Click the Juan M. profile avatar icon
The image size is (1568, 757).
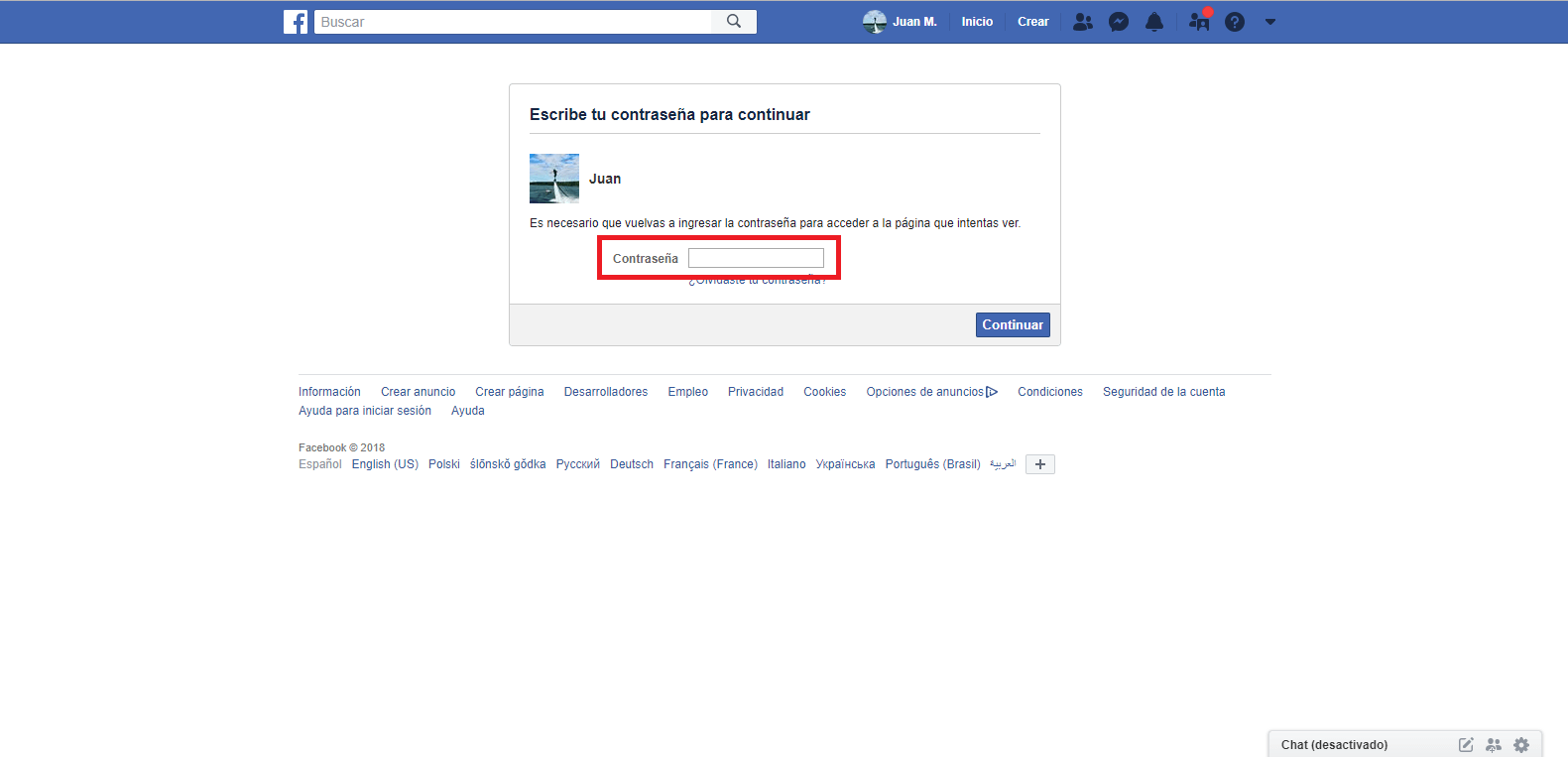pyautogui.click(x=875, y=22)
